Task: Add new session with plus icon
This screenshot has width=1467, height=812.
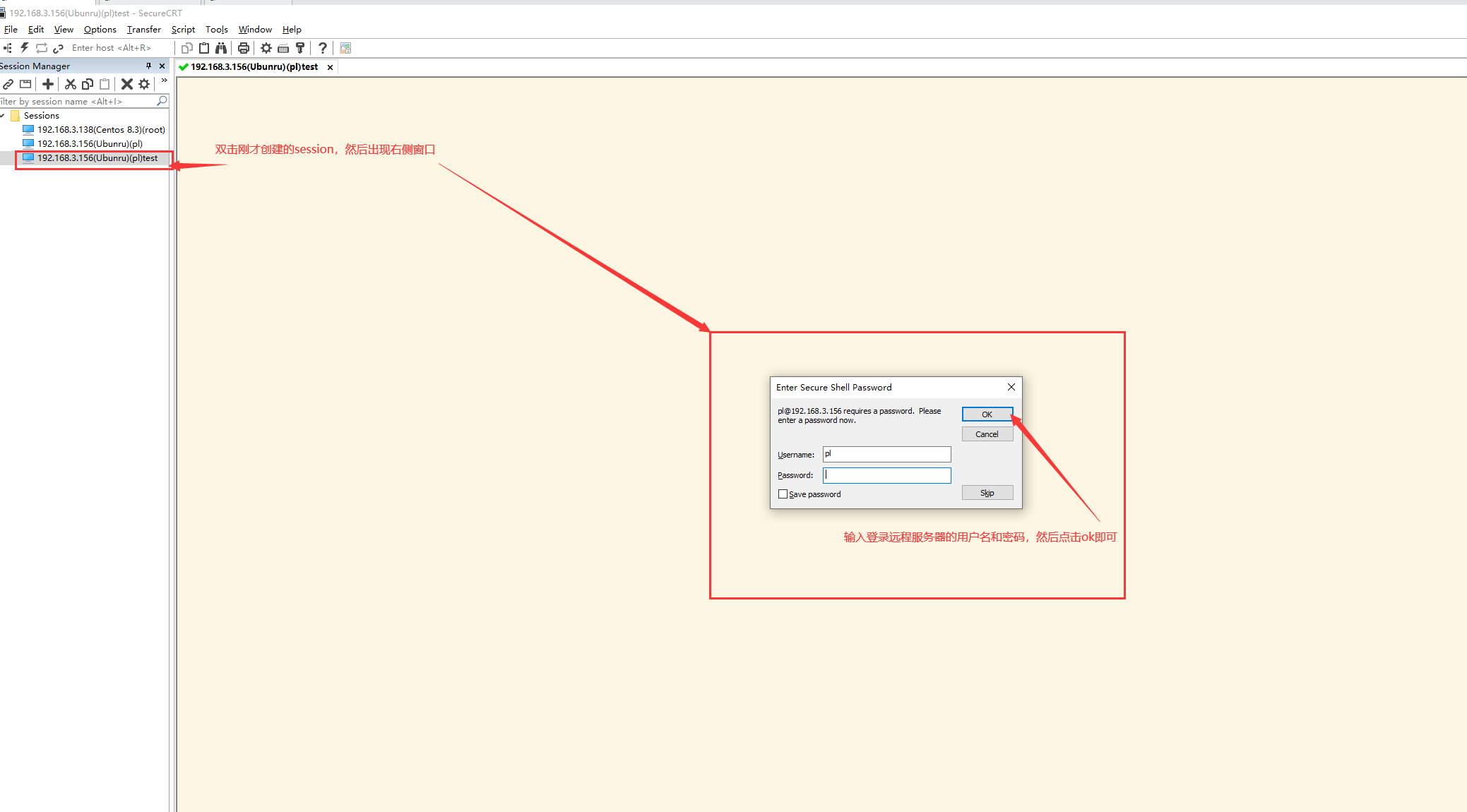Action: click(x=48, y=84)
